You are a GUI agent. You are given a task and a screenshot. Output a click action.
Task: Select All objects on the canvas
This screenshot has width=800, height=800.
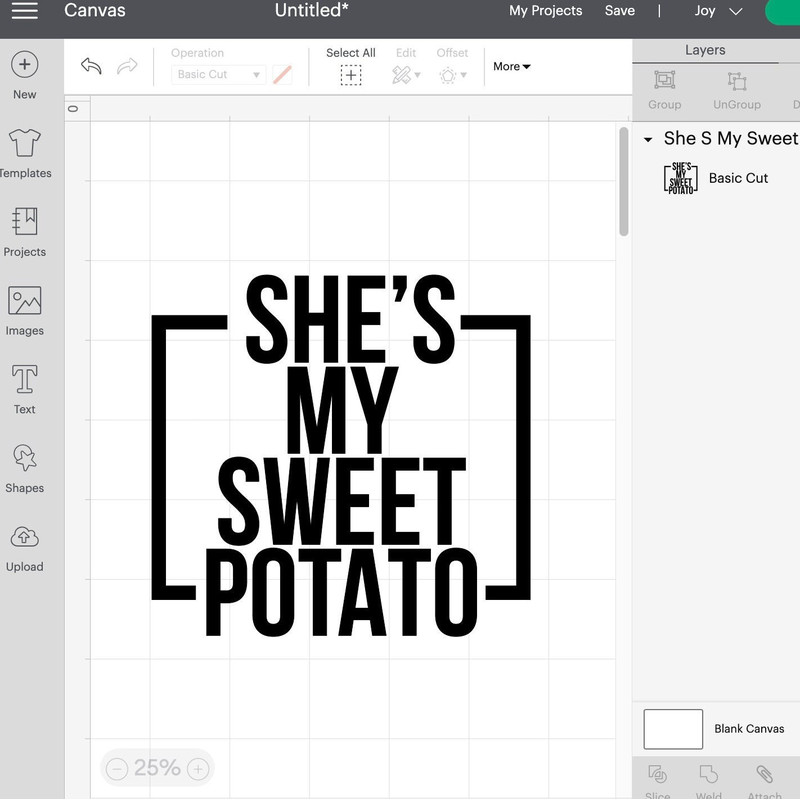click(x=351, y=64)
